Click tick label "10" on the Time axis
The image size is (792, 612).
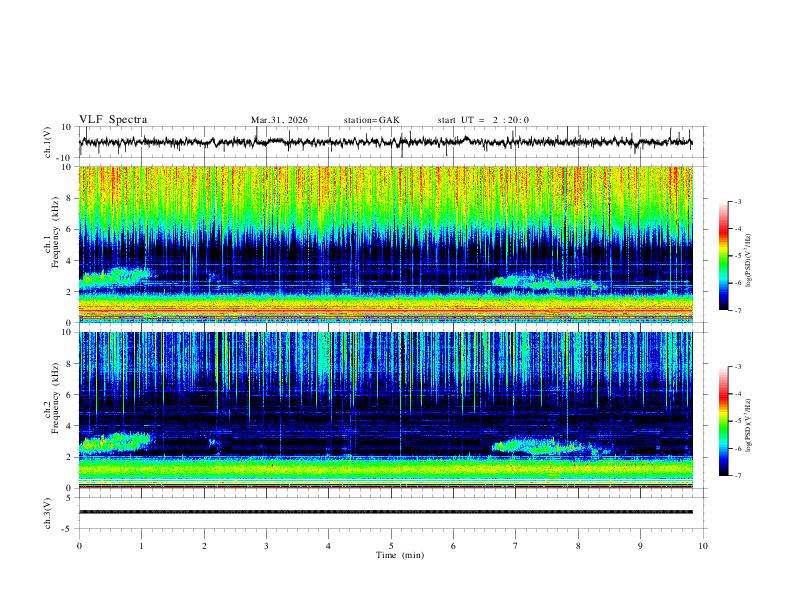[x=703, y=546]
